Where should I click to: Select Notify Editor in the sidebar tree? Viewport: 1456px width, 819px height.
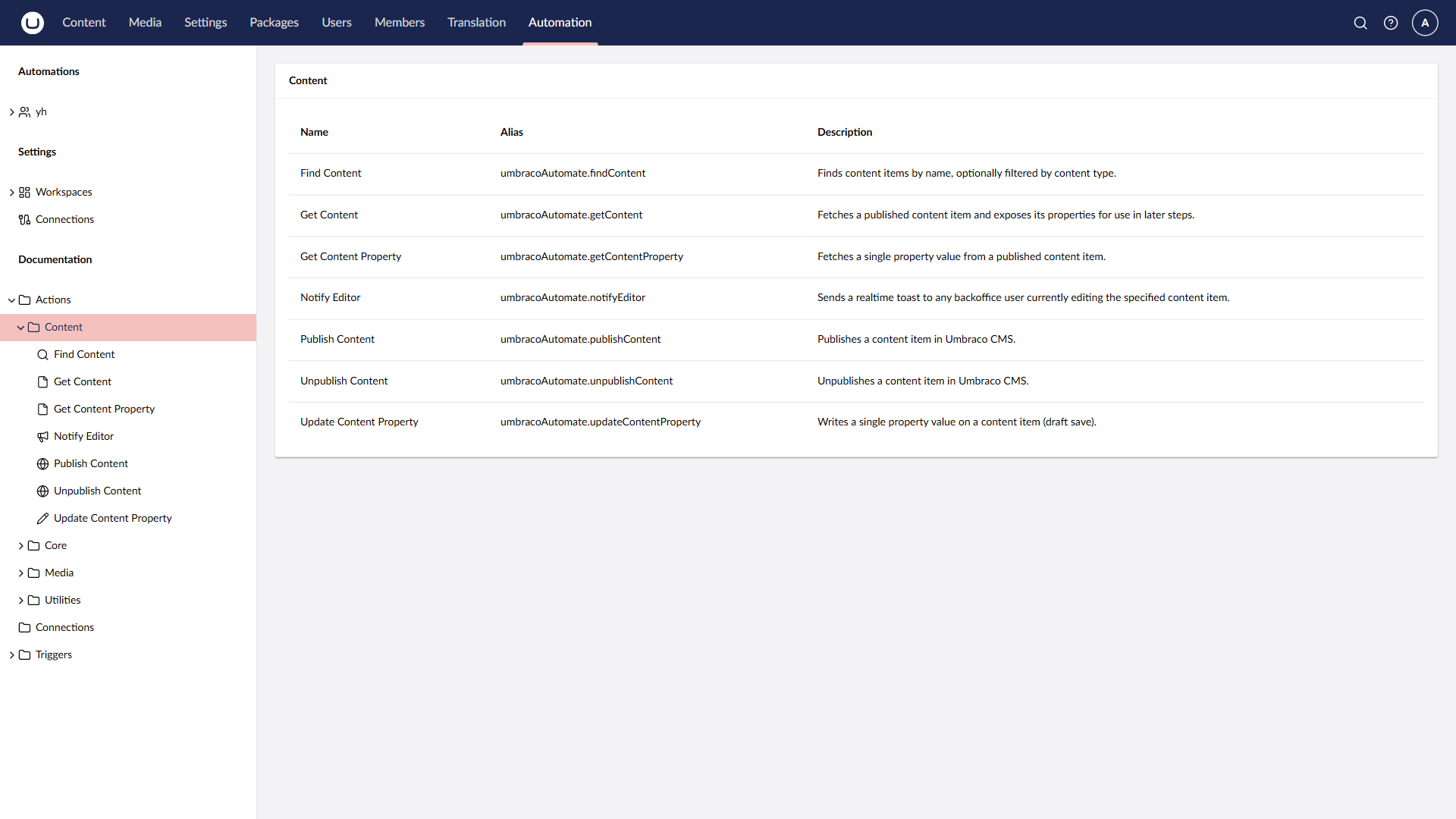pos(83,437)
